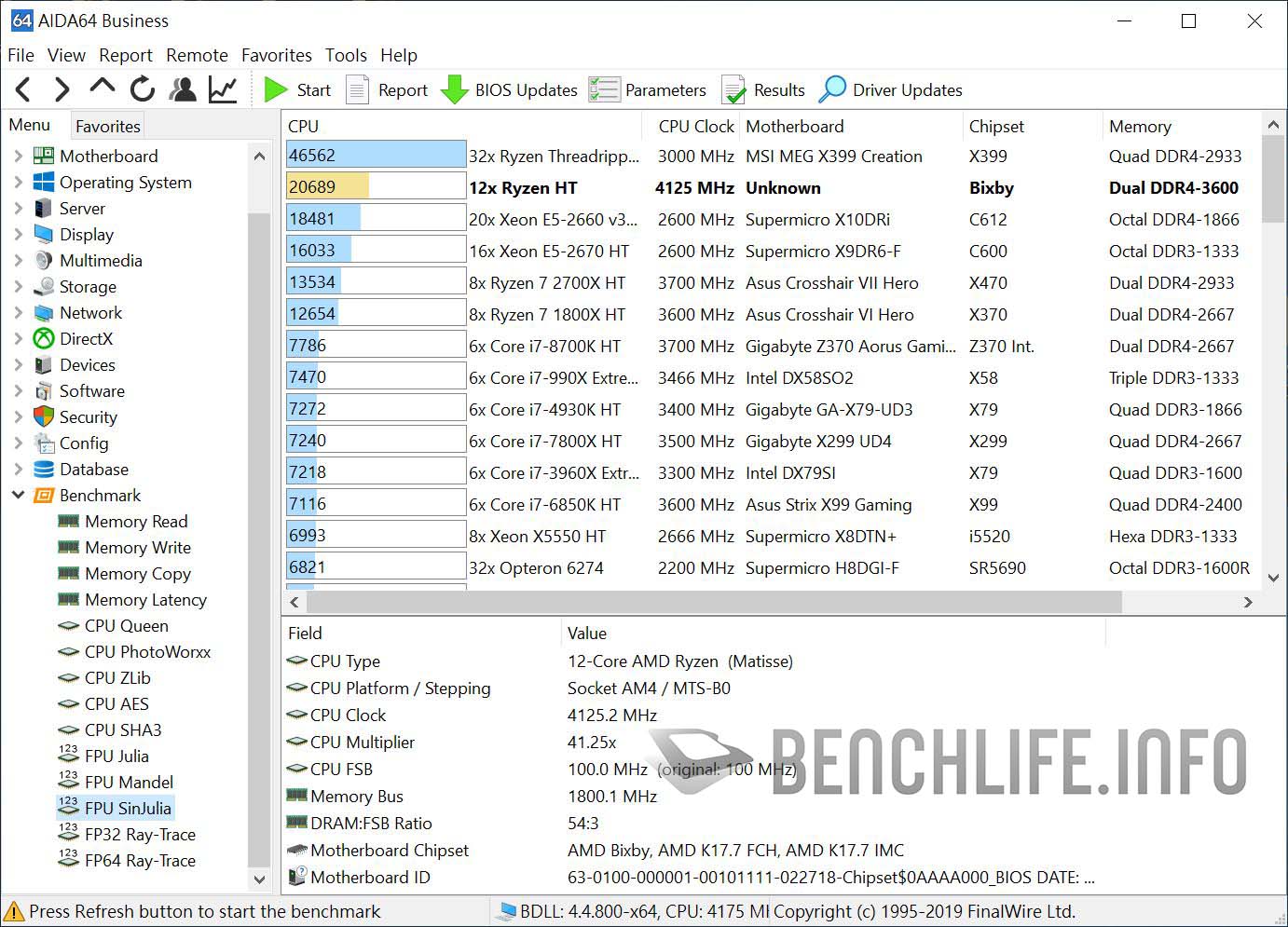Switch to the Favorites tab

[106, 125]
